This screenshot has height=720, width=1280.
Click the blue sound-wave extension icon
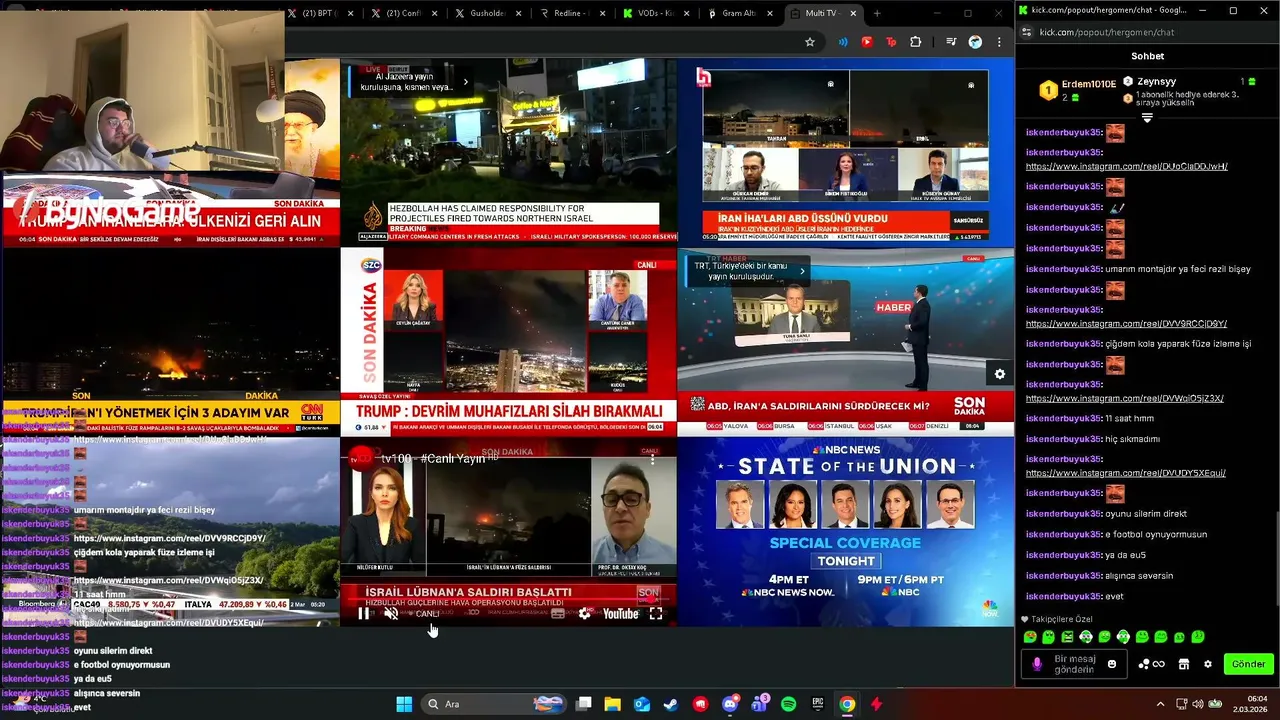coord(843,42)
